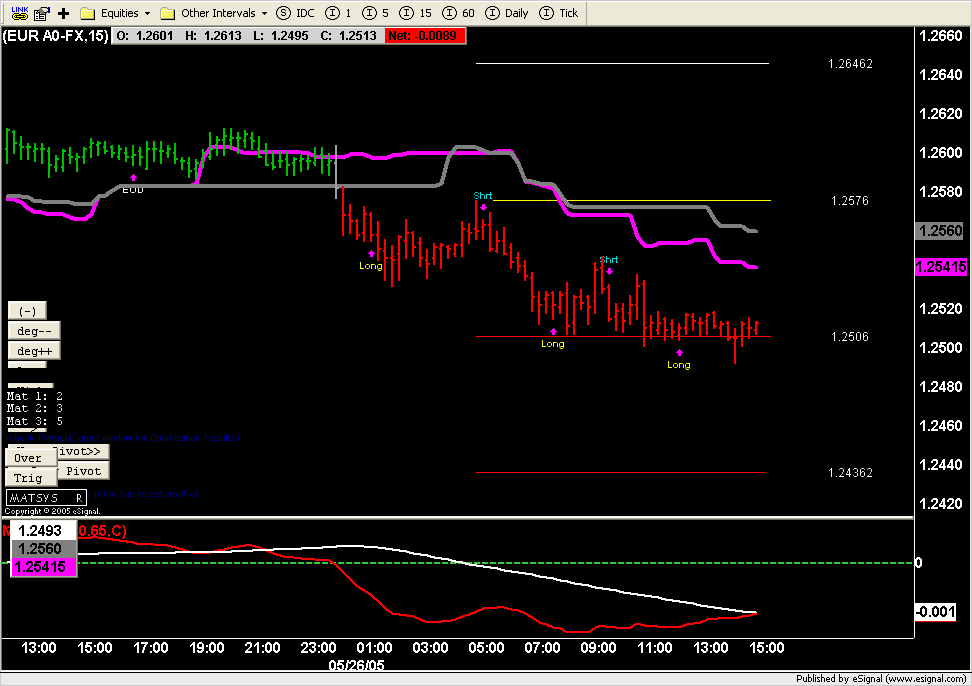Screen dimensions: 972x686
Task: Click the Equities folder icon
Action: (88, 13)
